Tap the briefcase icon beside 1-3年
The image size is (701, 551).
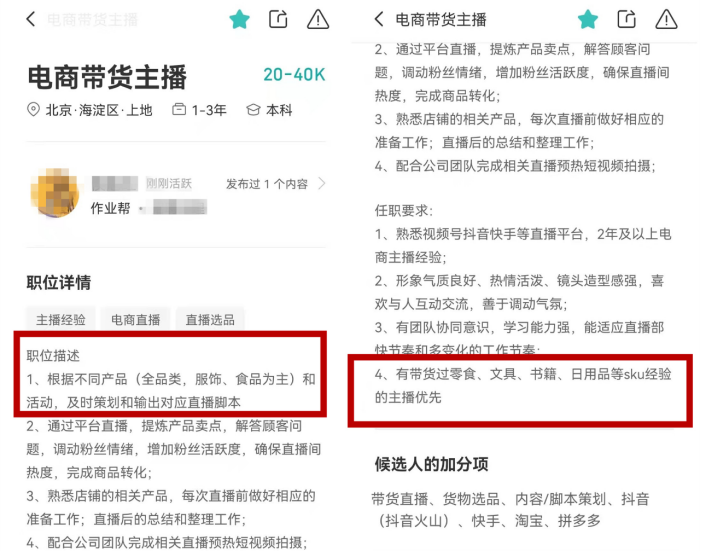[179, 109]
